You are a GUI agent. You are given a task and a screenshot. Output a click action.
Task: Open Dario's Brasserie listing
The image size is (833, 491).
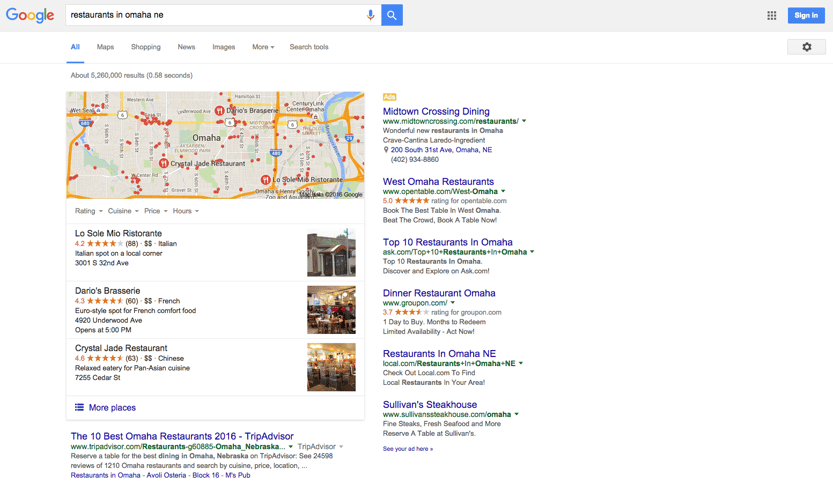click(x=107, y=291)
